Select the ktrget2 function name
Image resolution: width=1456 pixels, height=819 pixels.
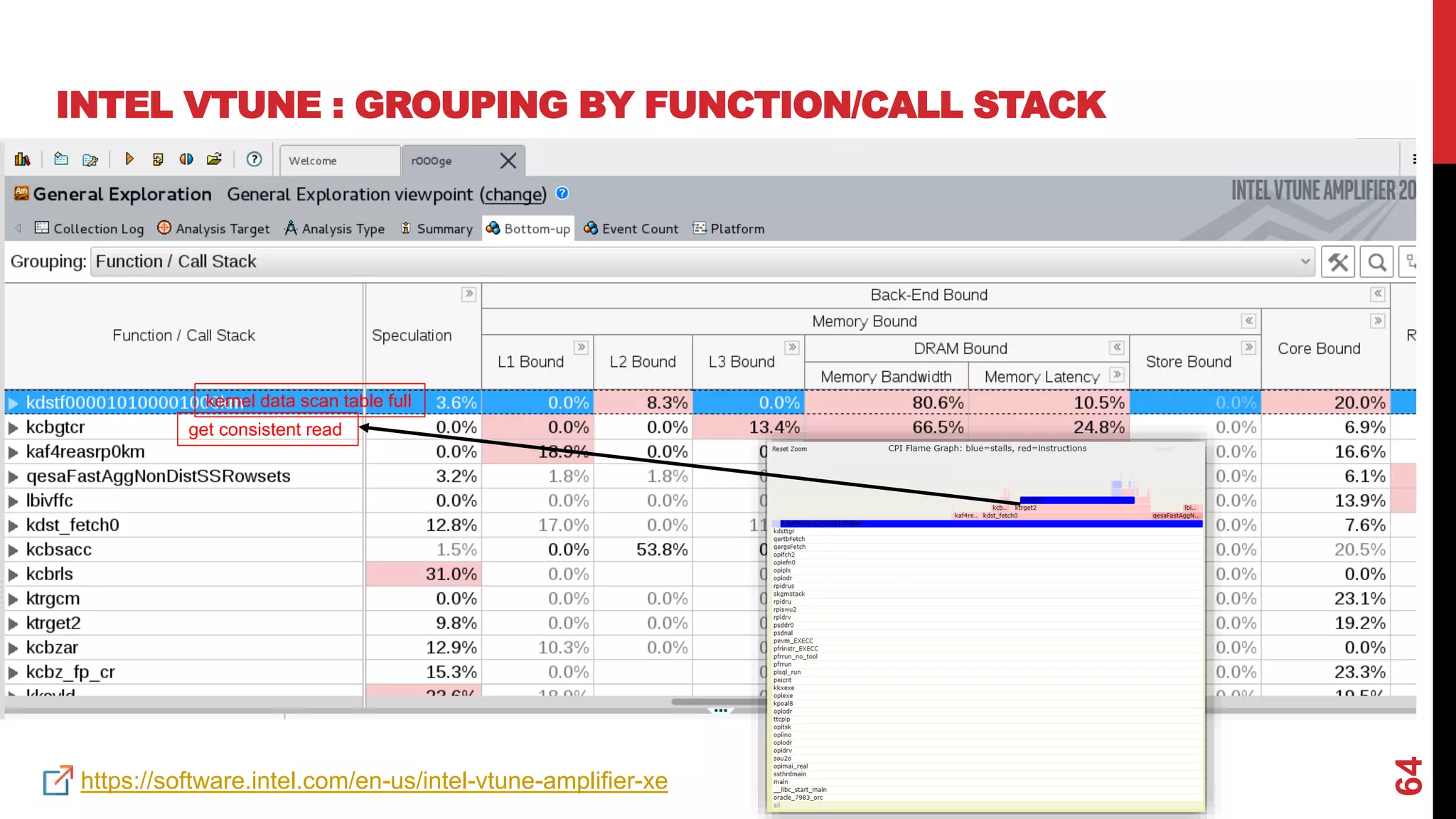[x=53, y=623]
